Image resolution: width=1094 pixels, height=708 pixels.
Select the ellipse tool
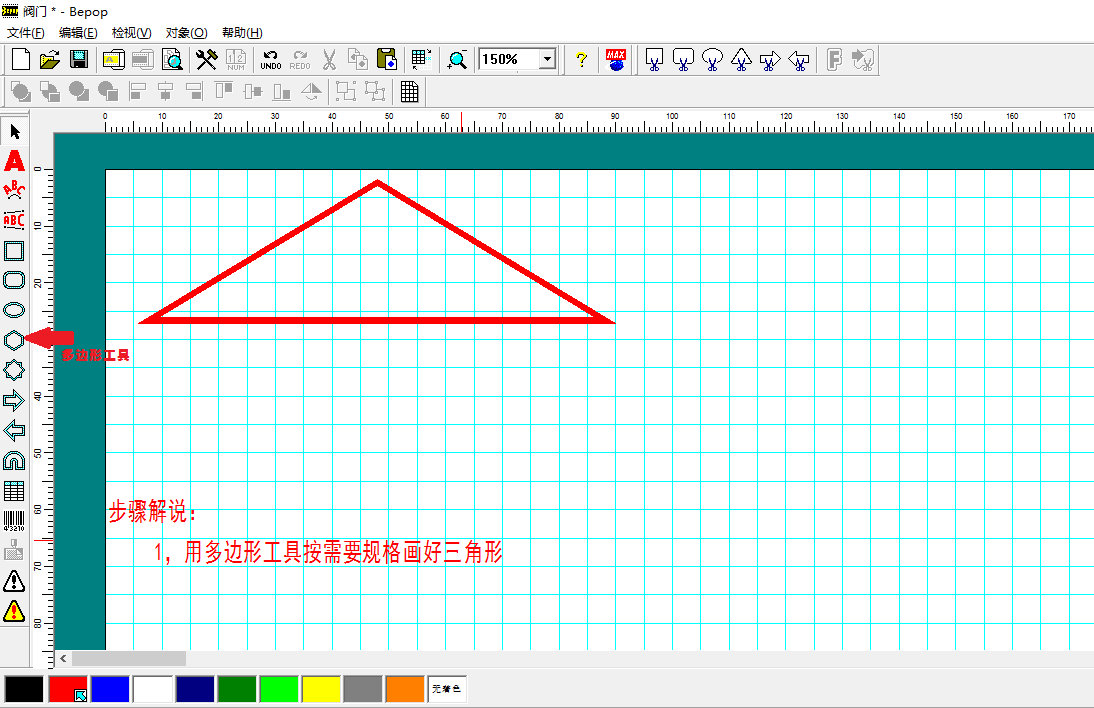pyautogui.click(x=15, y=310)
